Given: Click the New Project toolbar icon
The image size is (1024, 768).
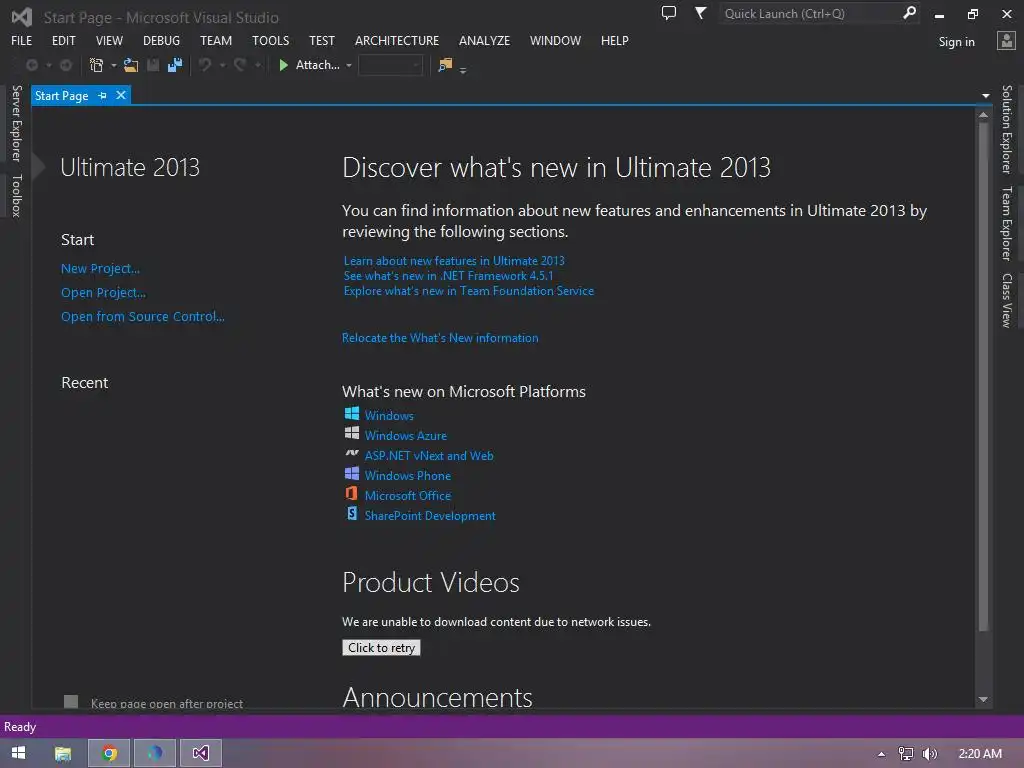Looking at the screenshot, I should point(96,65).
